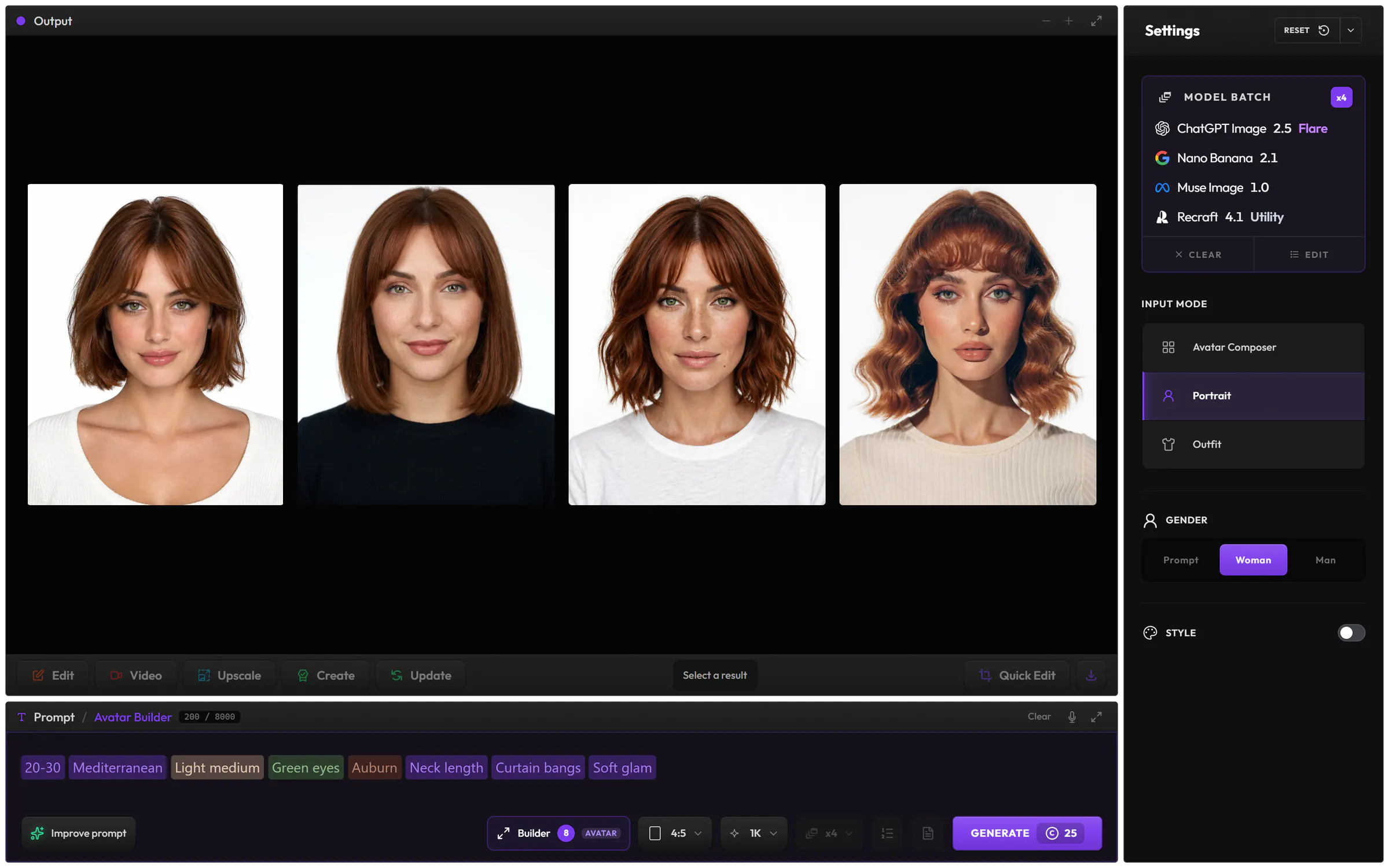
Task: Expand the prompt panel with the arrows icon
Action: [1096, 717]
